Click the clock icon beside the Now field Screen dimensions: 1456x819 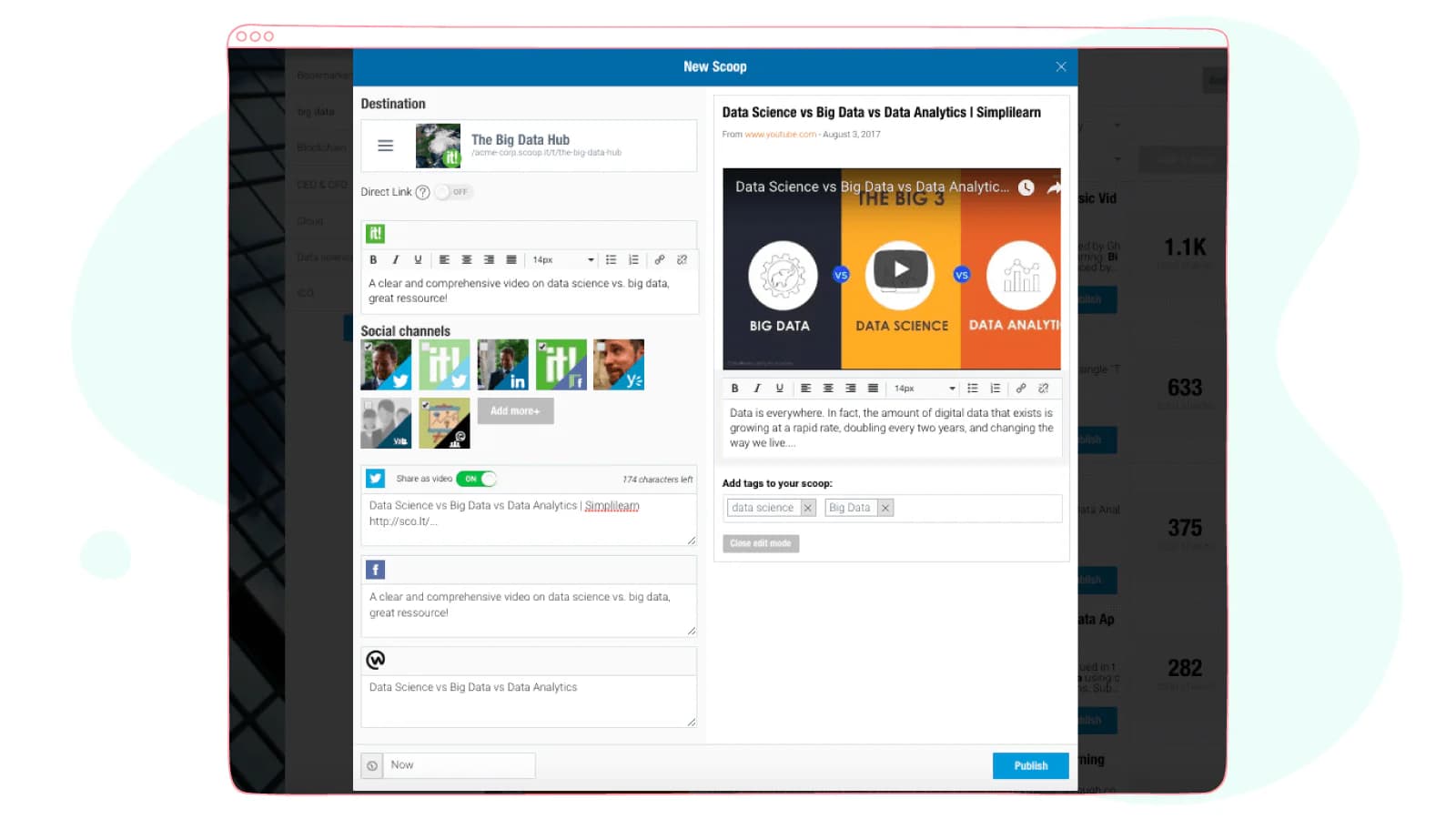click(372, 766)
